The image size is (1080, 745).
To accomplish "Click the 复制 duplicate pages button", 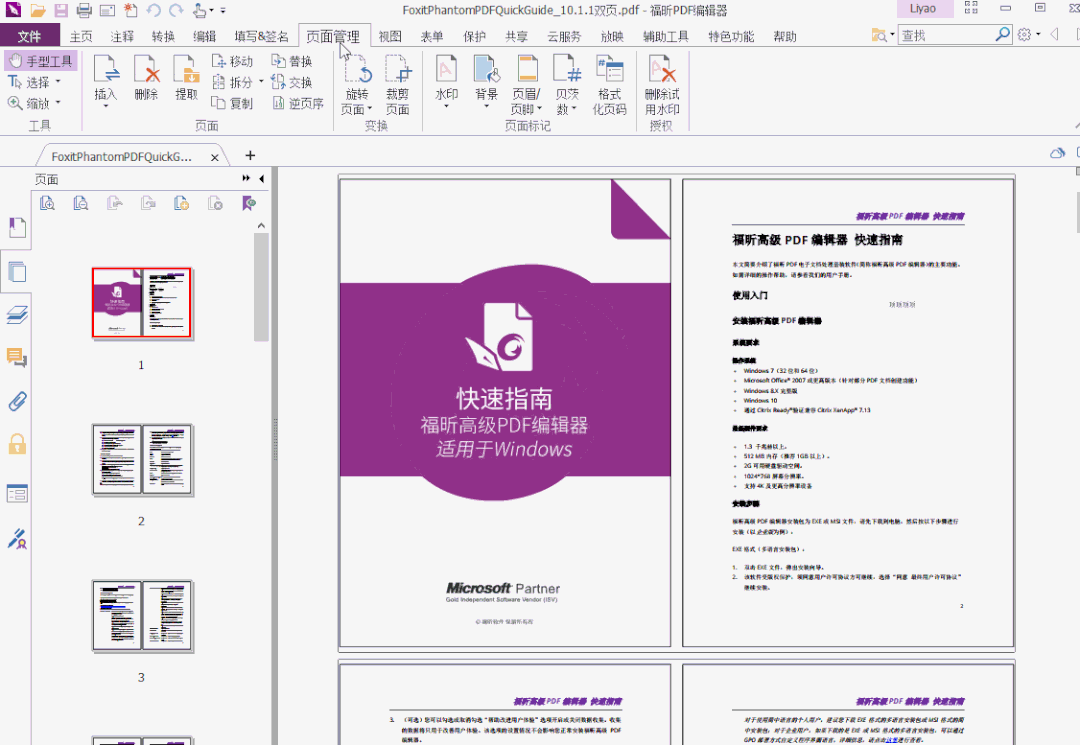I will (233, 103).
